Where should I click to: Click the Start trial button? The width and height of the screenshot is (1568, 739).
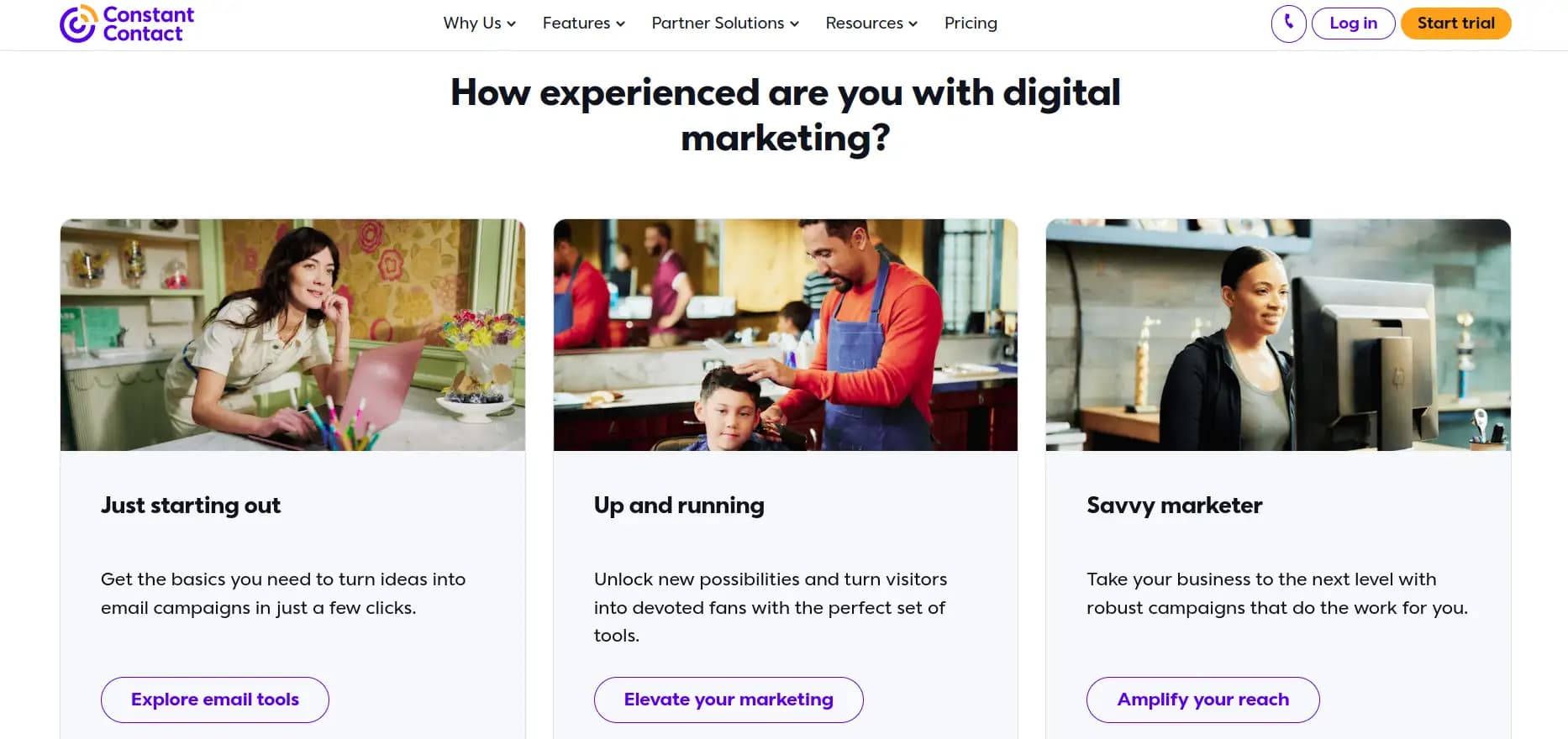pyautogui.click(x=1455, y=24)
